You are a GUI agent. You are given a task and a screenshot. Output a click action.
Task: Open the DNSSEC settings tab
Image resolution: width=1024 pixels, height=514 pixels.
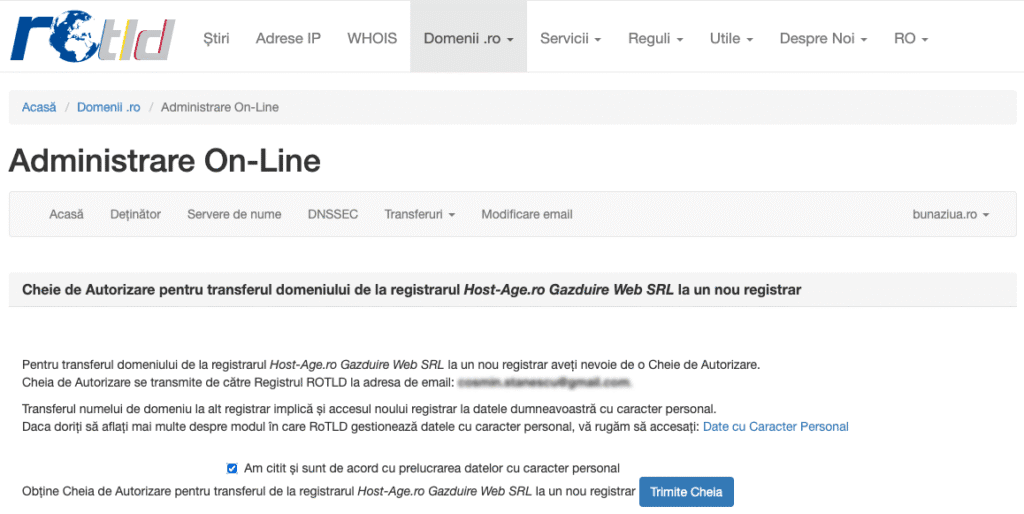332,214
